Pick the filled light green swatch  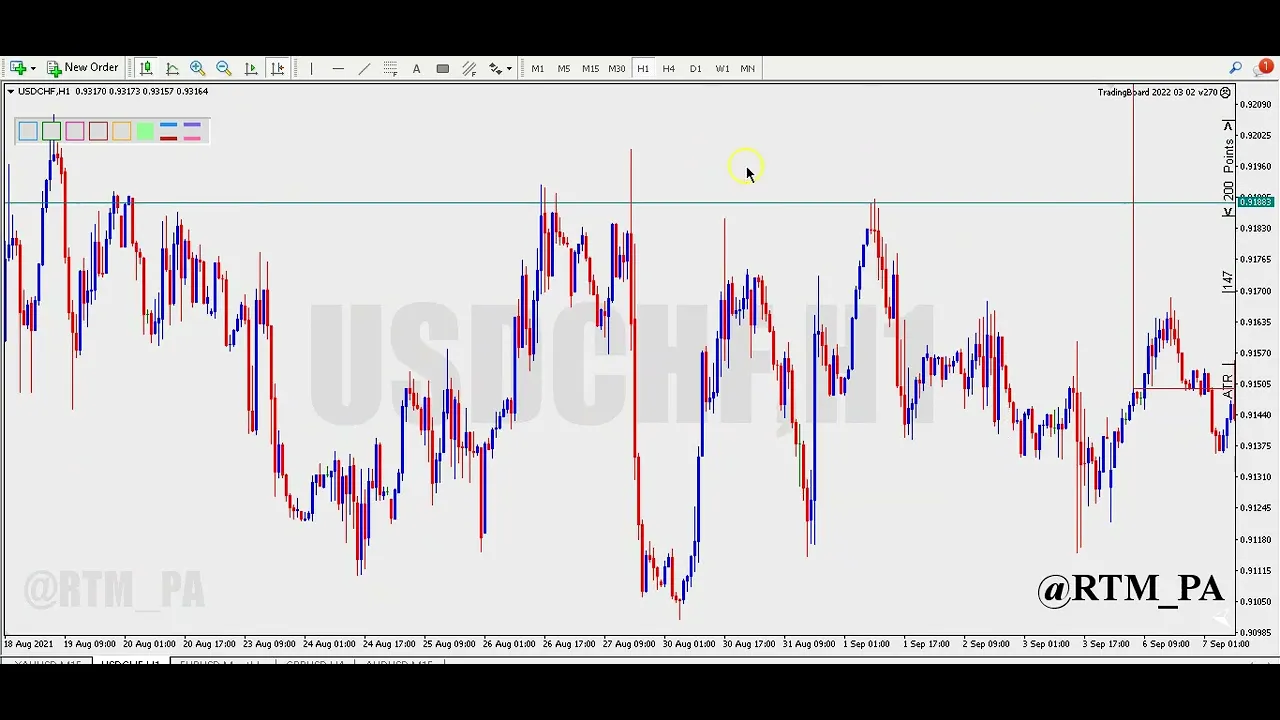click(x=145, y=131)
